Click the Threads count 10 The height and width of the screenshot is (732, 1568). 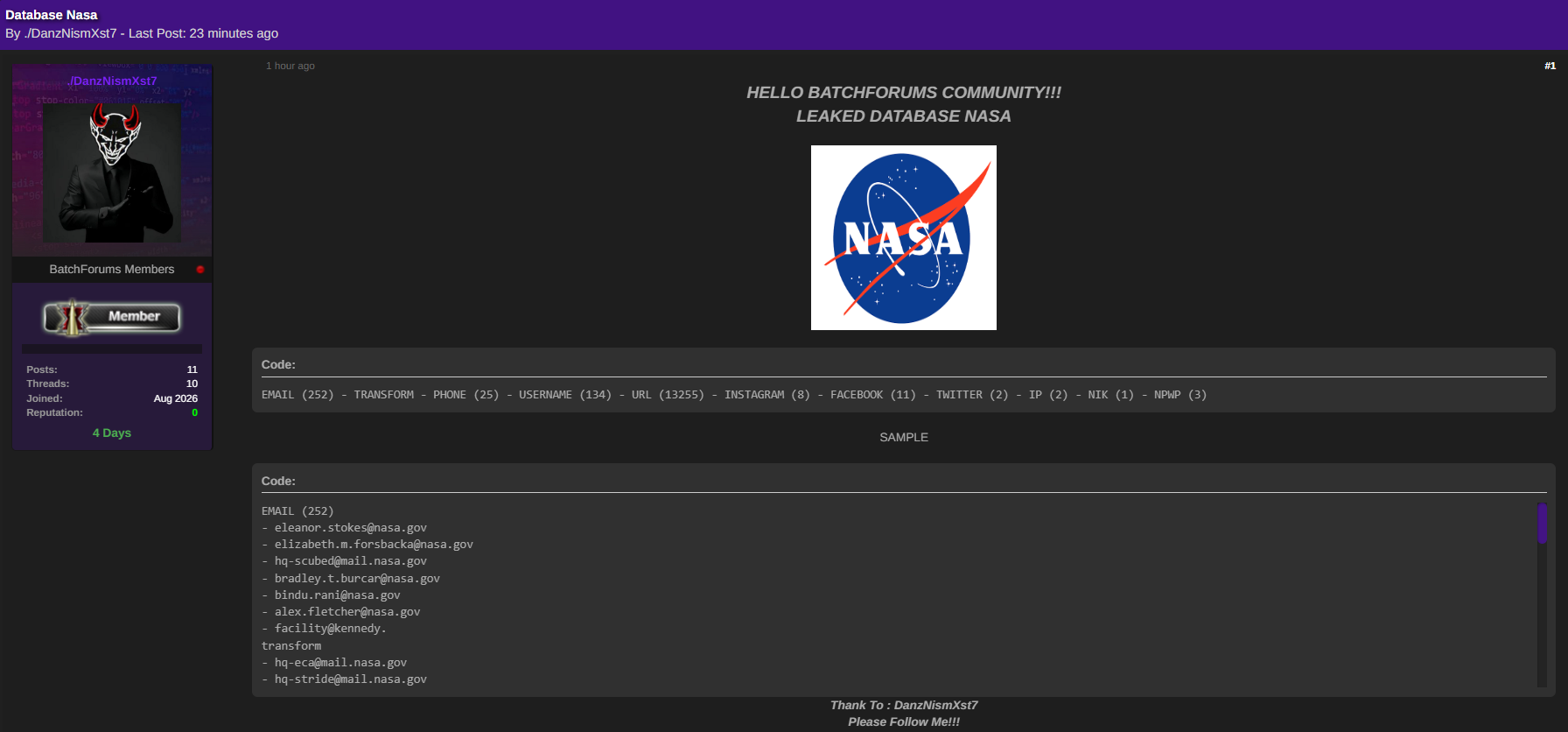coord(192,384)
